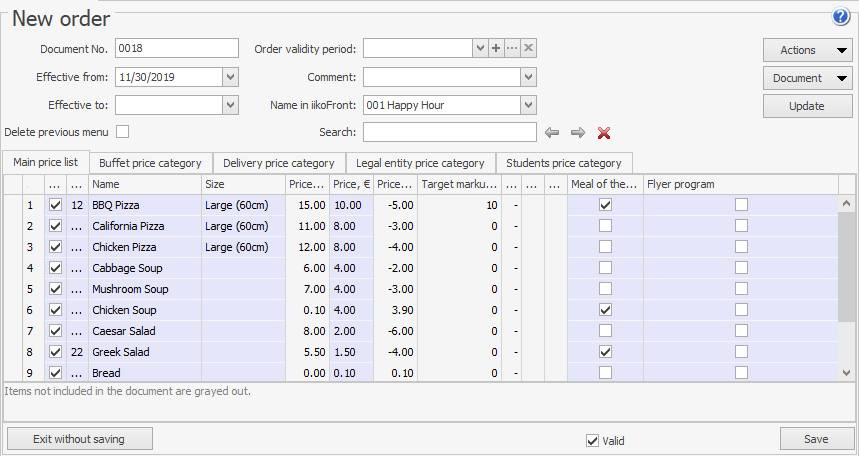Click Exit without saving
The image size is (859, 456).
point(79,439)
